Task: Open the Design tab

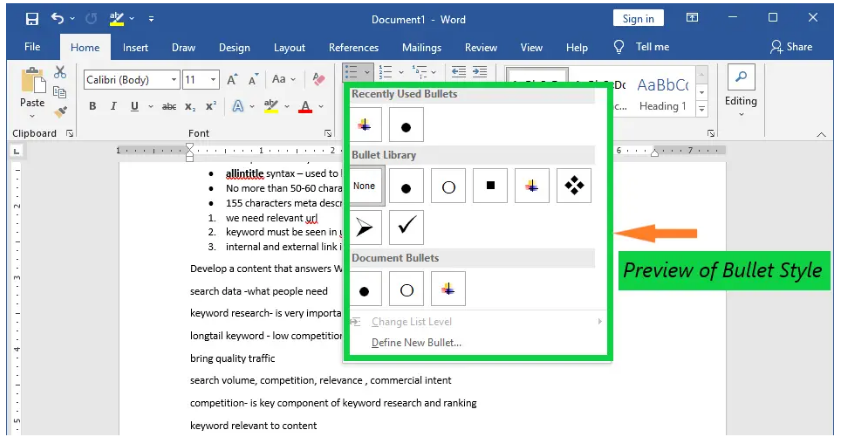Action: 234,47
